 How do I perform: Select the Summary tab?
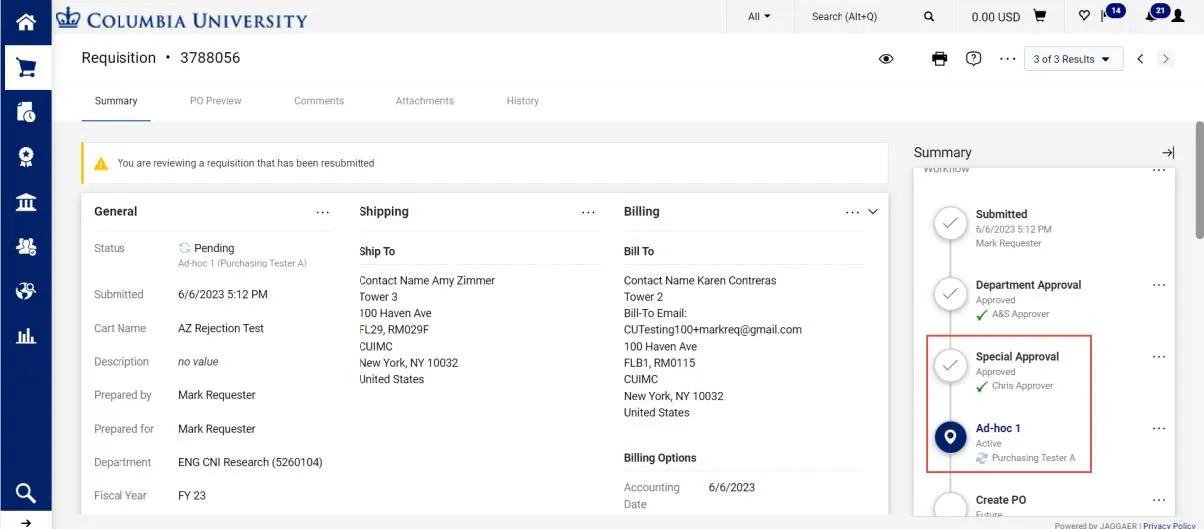(116, 101)
